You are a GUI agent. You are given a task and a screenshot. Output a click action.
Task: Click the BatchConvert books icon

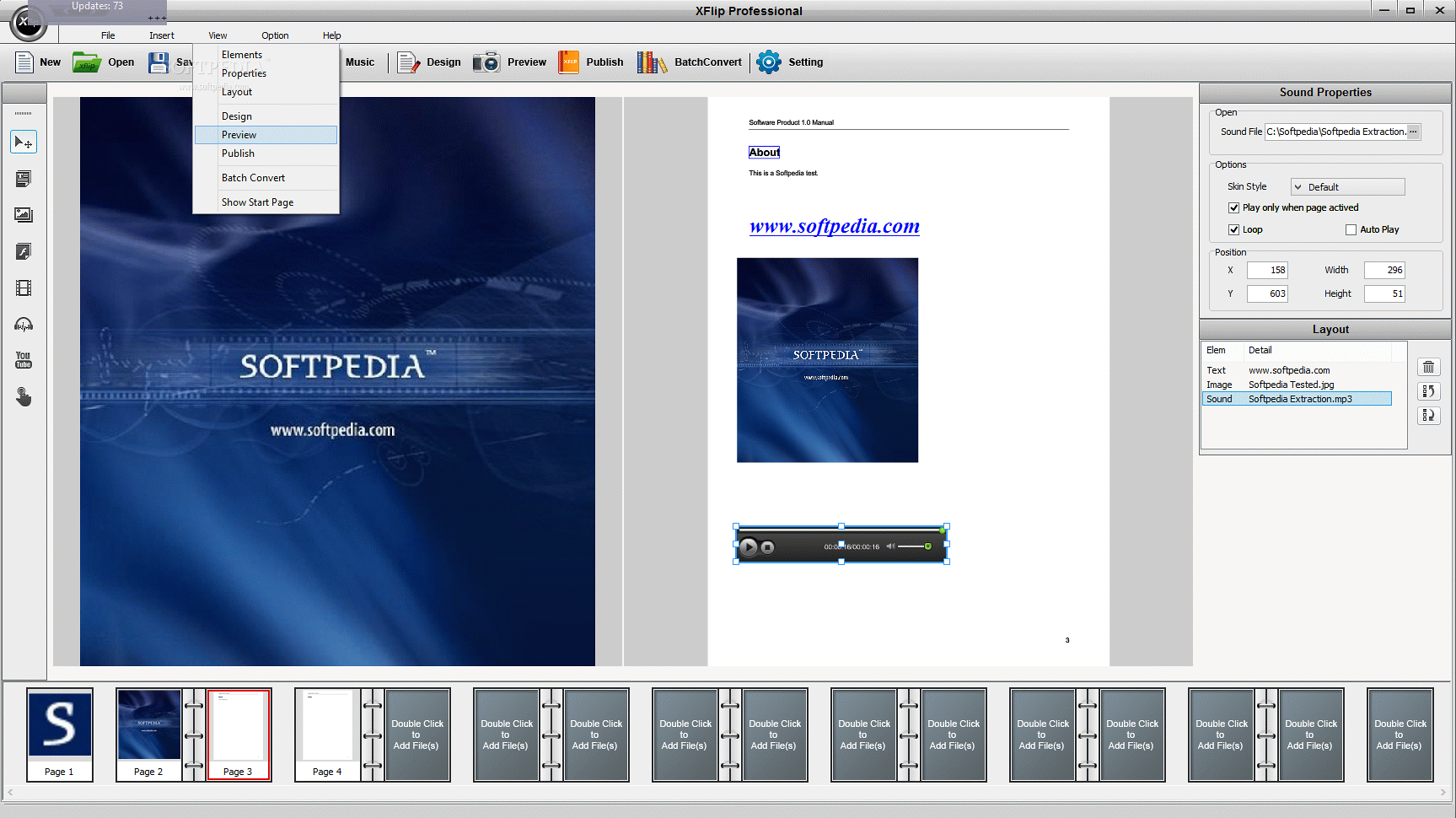click(x=652, y=62)
